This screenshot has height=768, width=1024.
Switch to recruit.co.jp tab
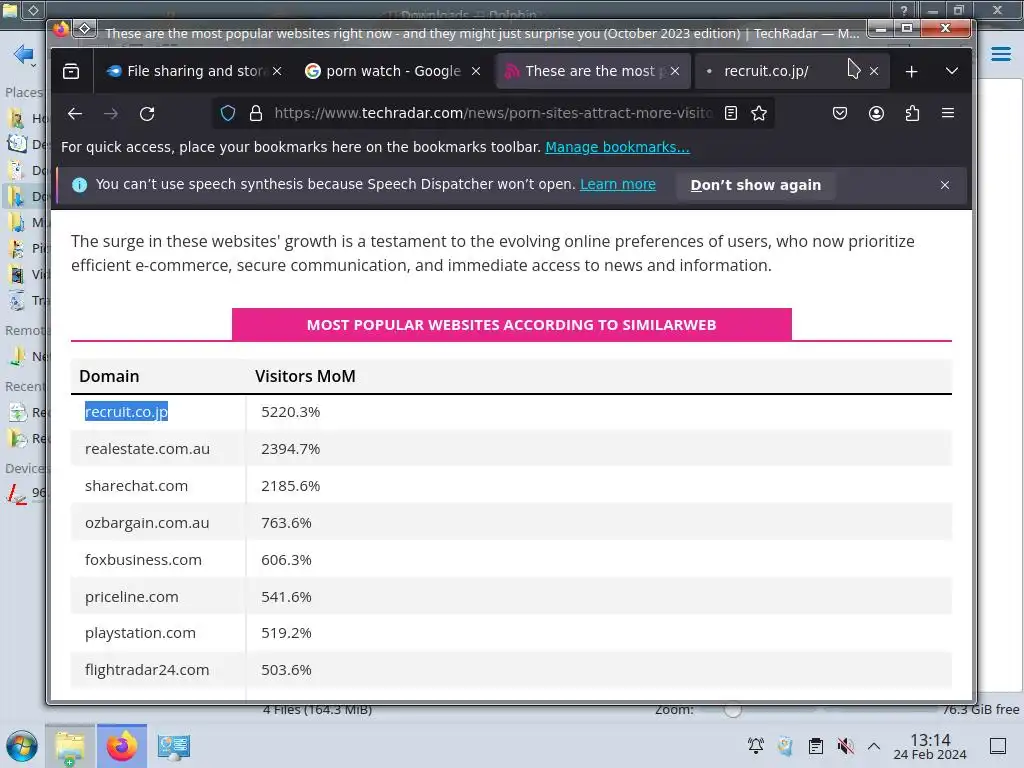[x=792, y=71]
